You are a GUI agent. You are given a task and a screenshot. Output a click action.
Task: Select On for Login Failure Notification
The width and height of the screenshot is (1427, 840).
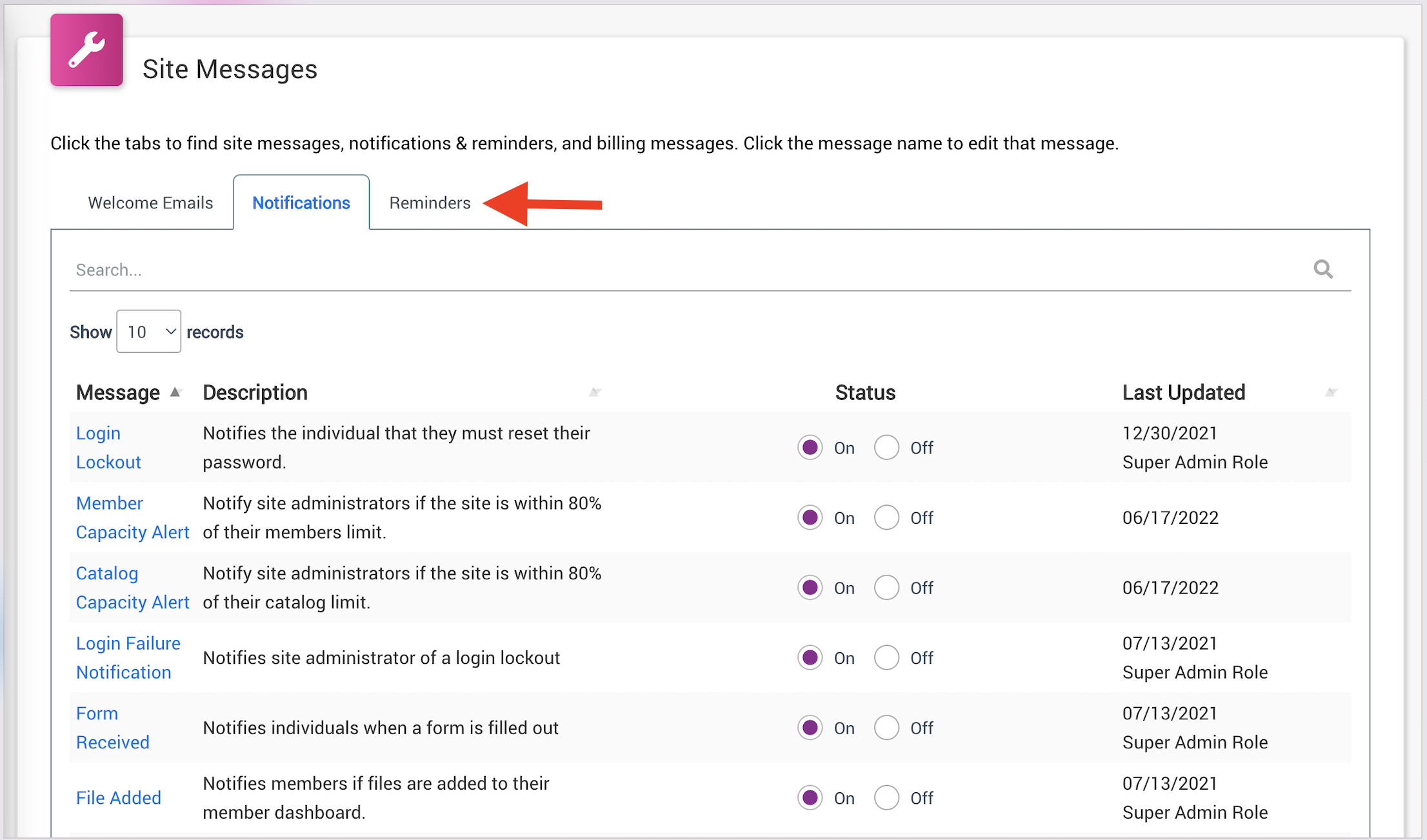[810, 658]
